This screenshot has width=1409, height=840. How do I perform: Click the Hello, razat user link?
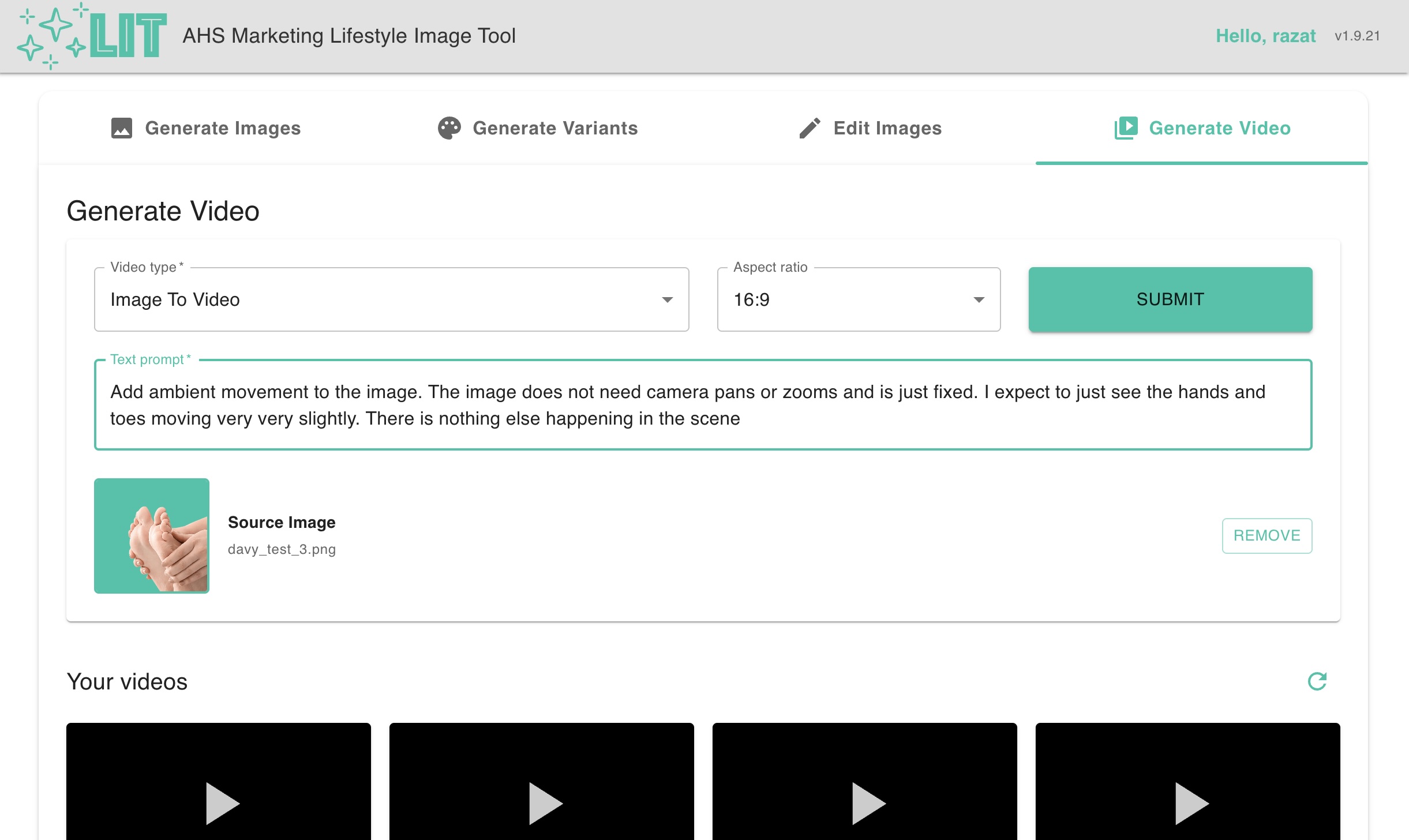click(x=1265, y=36)
